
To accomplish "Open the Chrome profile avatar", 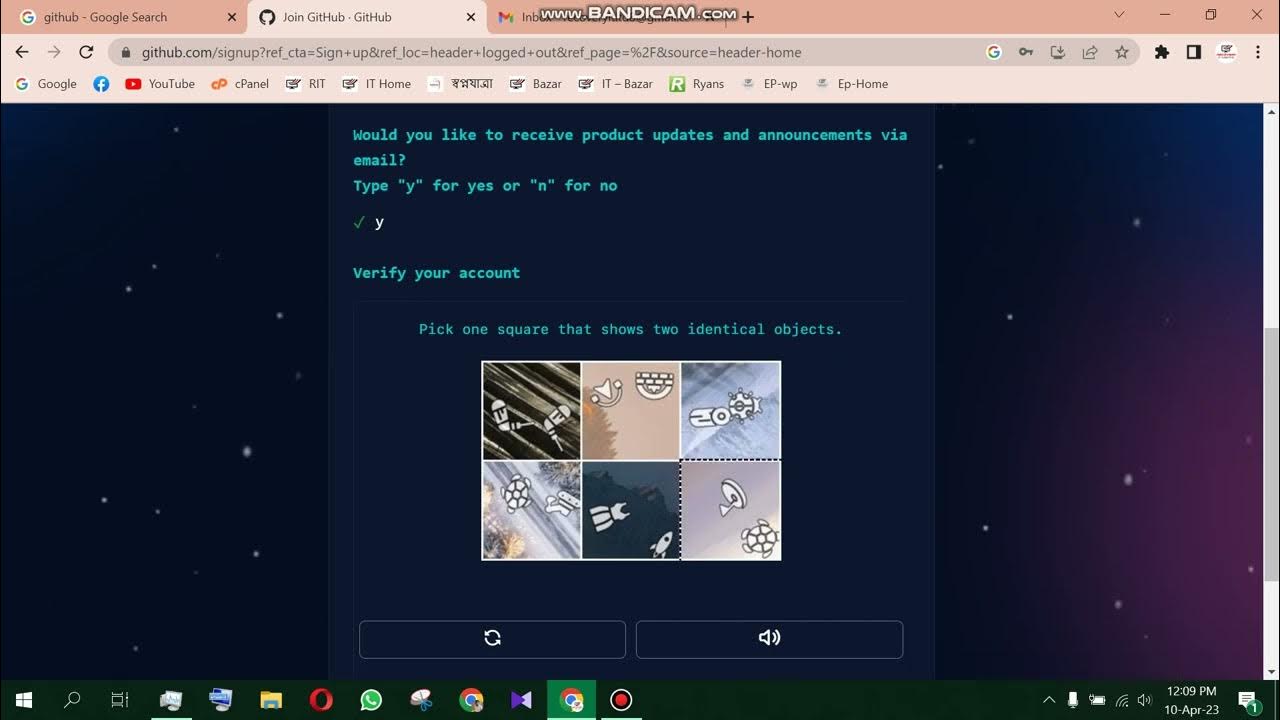I will [x=1226, y=52].
